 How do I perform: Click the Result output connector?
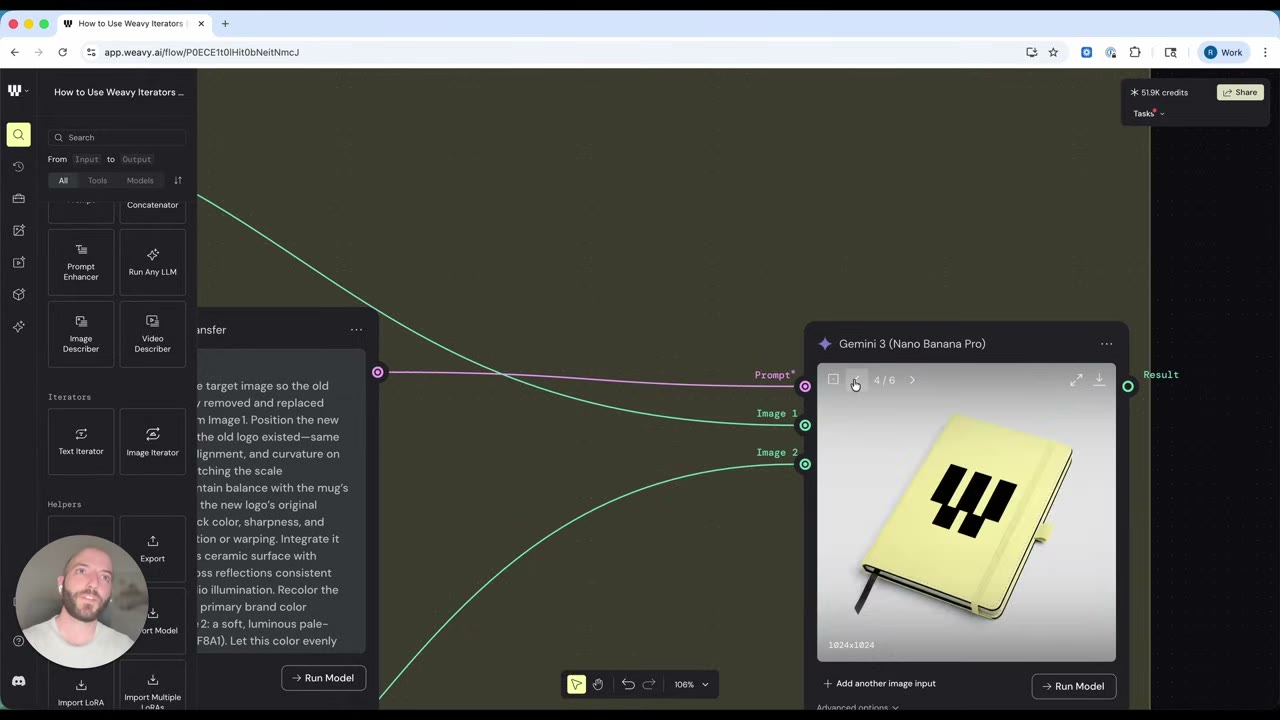point(1128,386)
